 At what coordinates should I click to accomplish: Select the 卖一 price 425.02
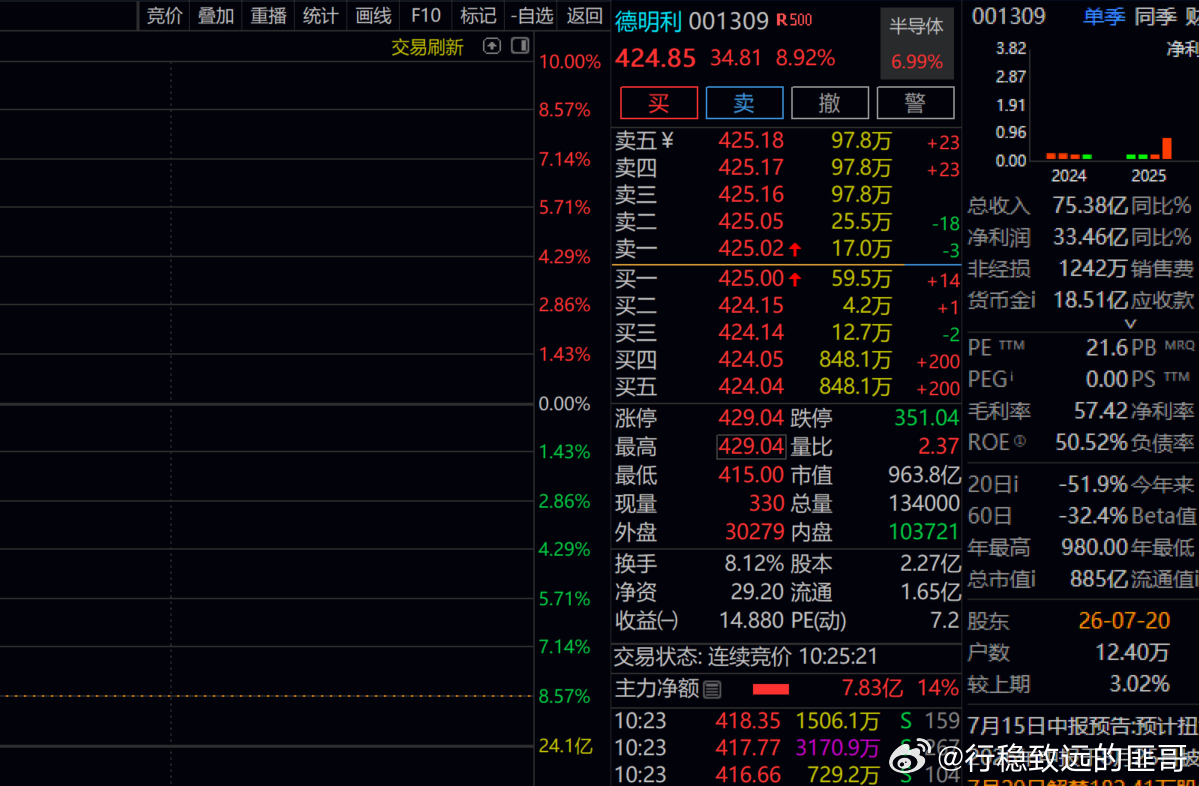[751, 248]
